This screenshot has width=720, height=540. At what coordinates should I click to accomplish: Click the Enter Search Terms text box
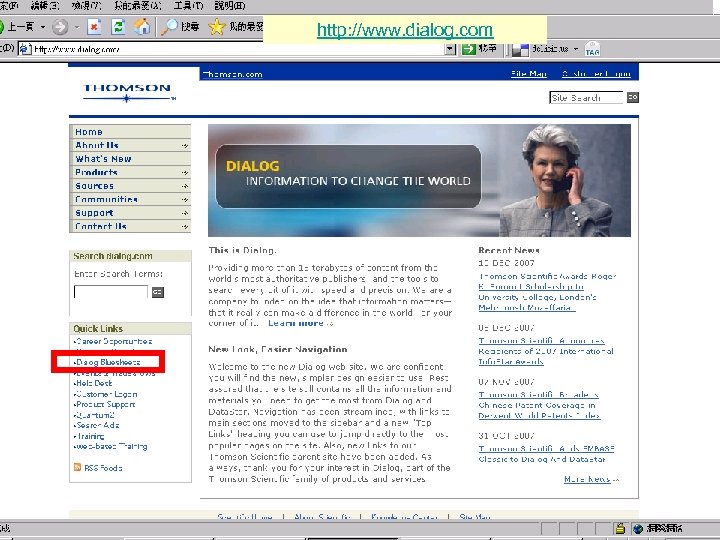111,292
